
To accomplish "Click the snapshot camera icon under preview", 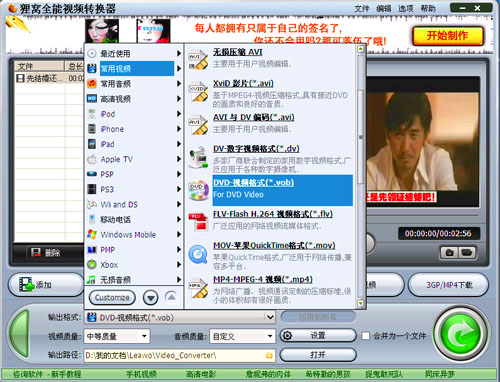I will tap(449, 253).
